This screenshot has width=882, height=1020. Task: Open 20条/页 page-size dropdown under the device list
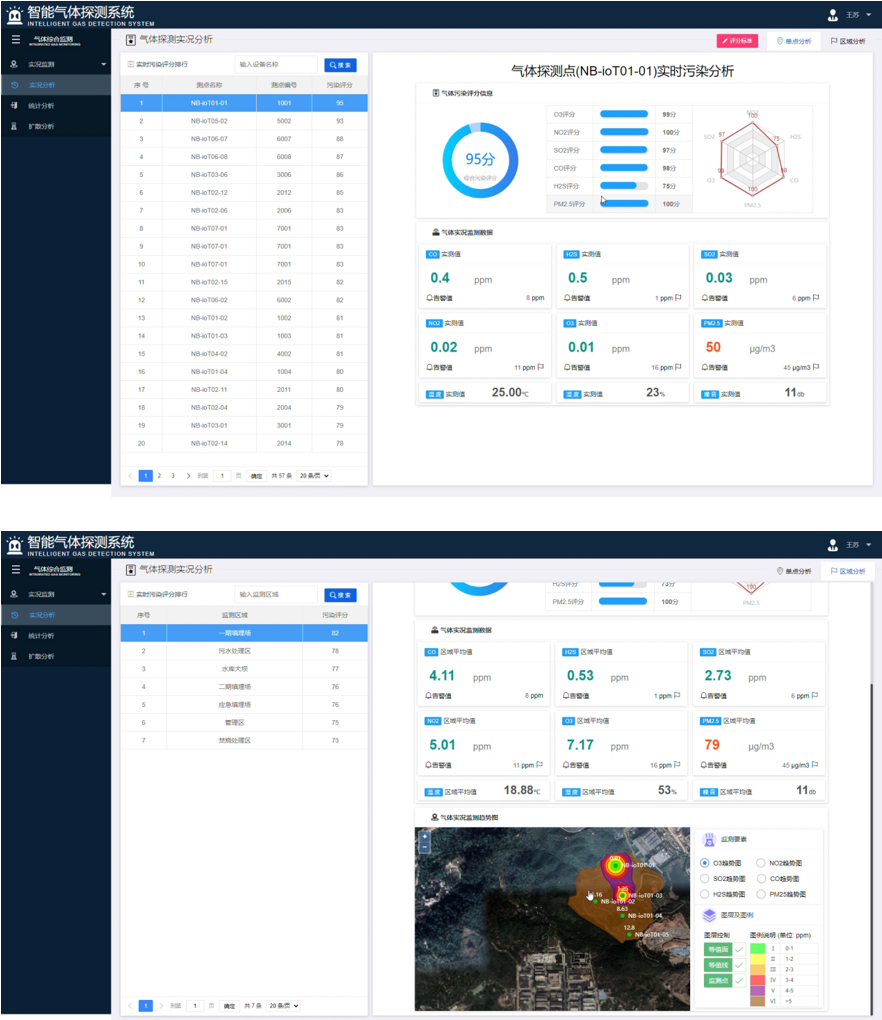coord(314,476)
